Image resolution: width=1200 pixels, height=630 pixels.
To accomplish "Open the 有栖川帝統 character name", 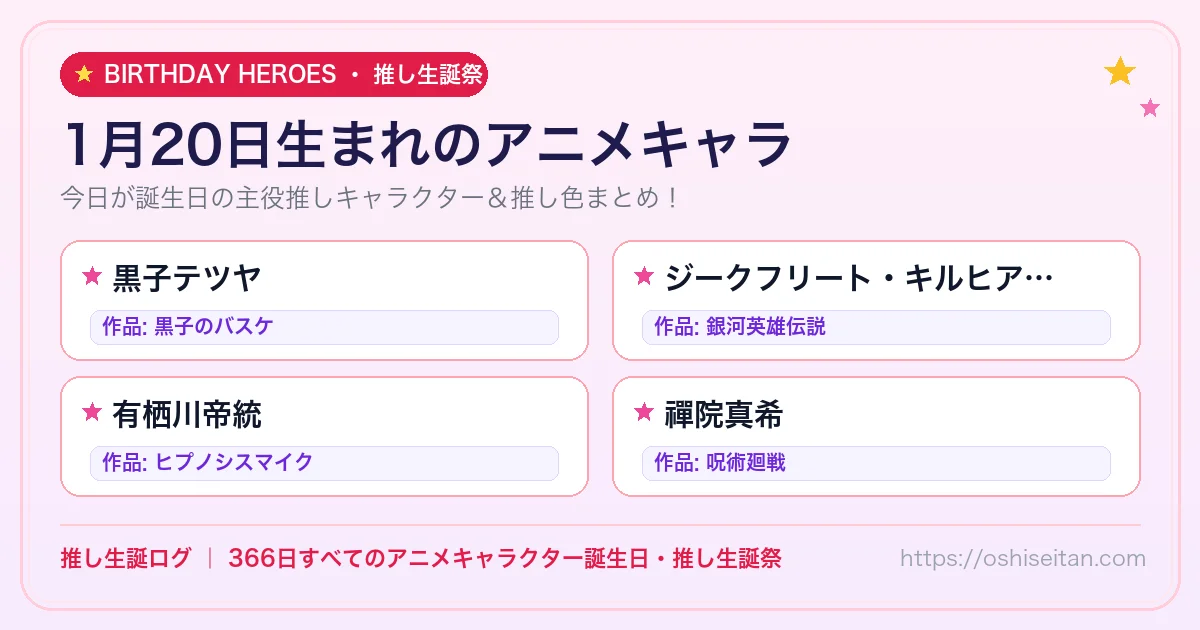I will click(187, 413).
